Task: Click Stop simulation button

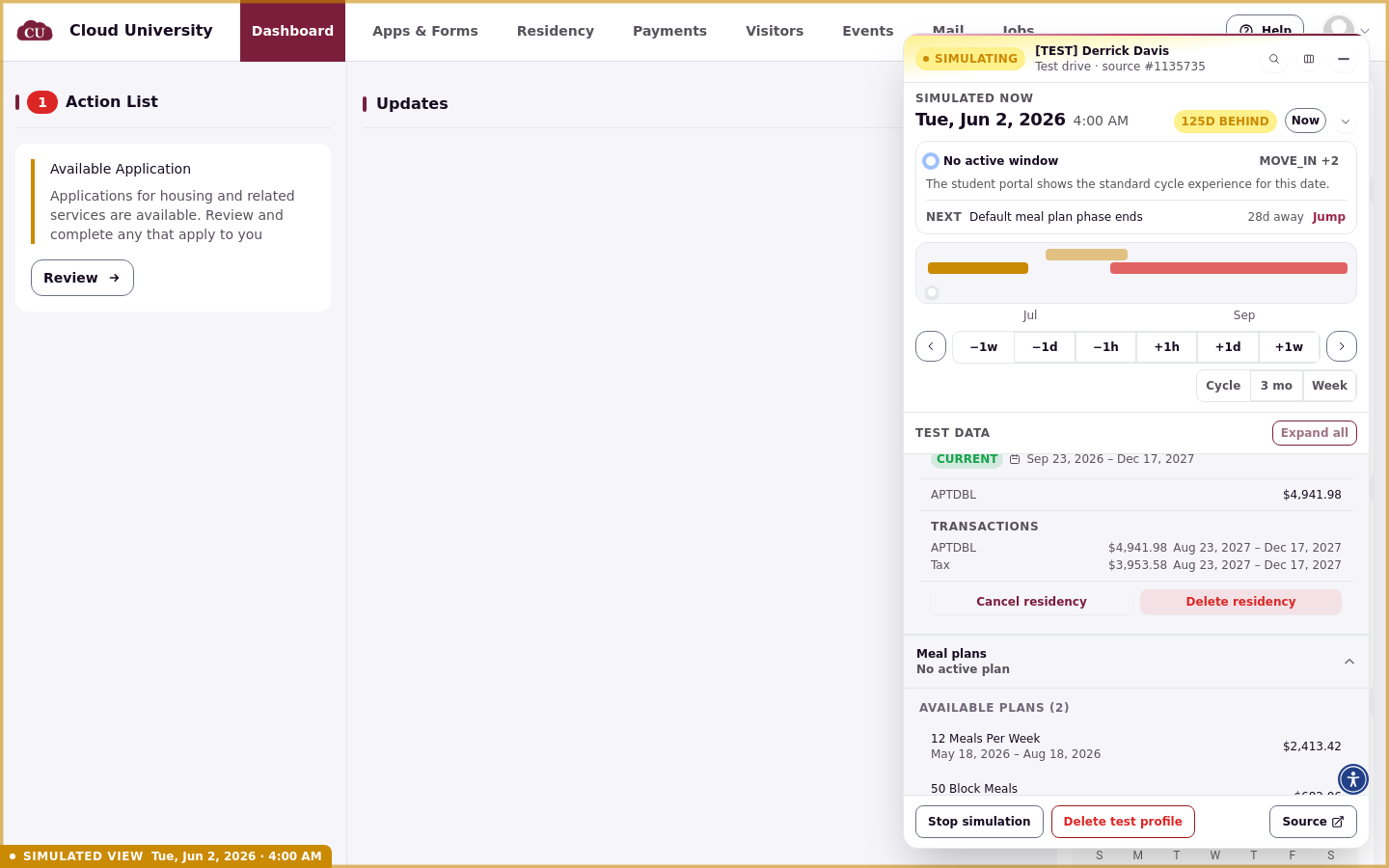Action: tap(979, 822)
